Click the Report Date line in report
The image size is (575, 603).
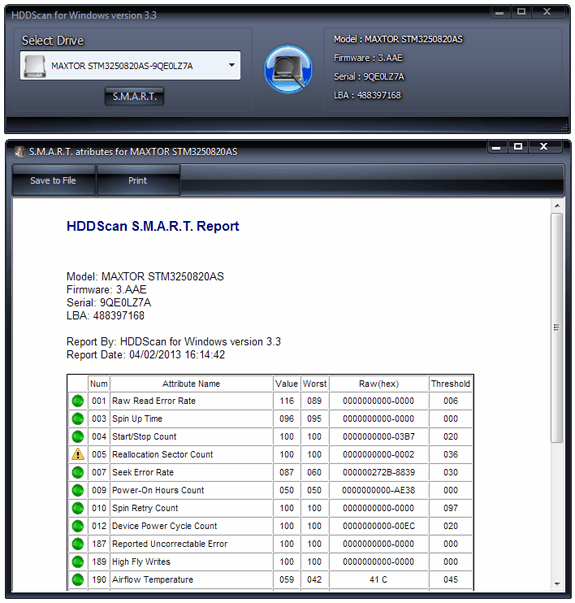[x=145, y=355]
